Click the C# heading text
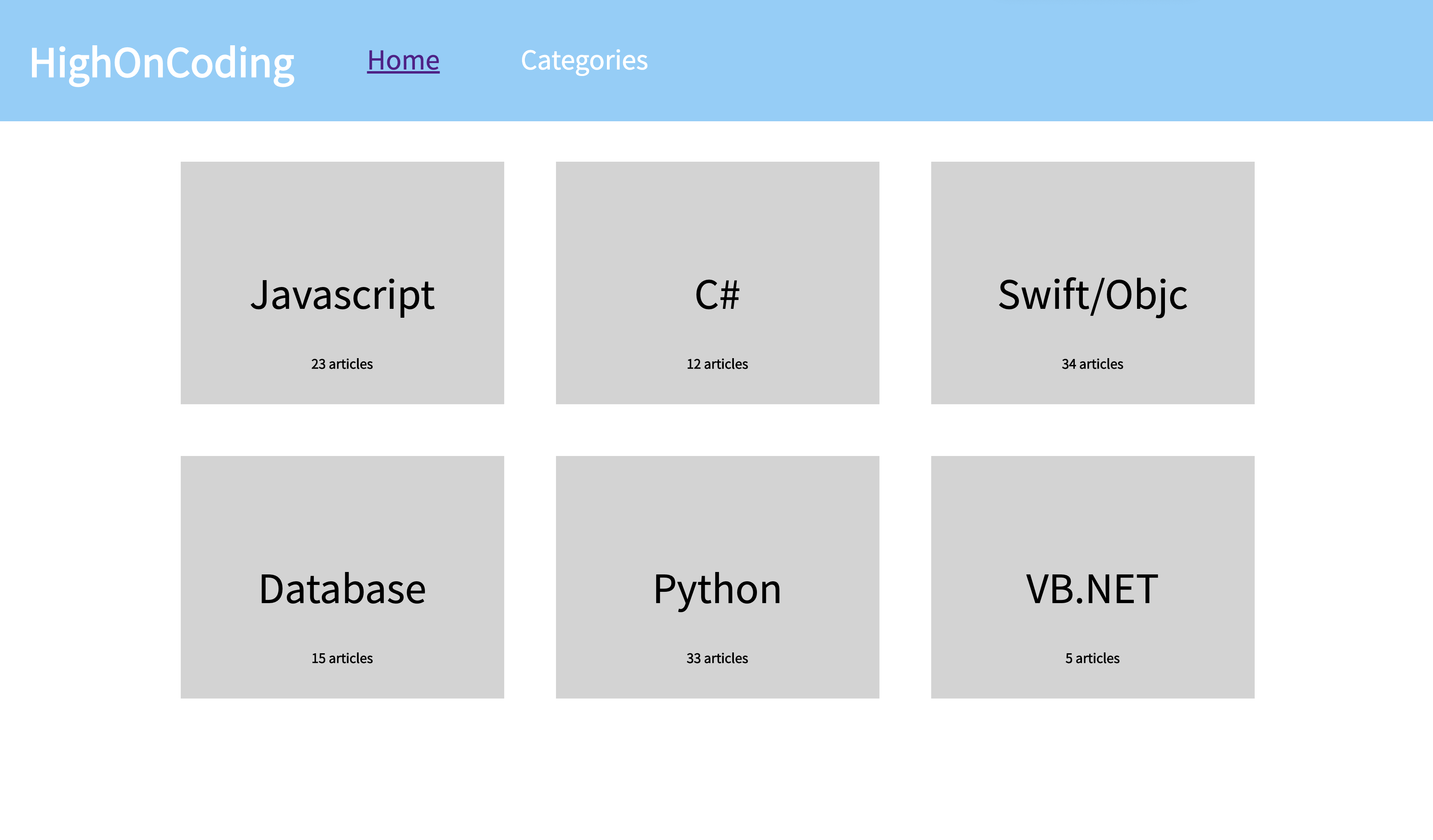1433x840 pixels. click(x=717, y=295)
